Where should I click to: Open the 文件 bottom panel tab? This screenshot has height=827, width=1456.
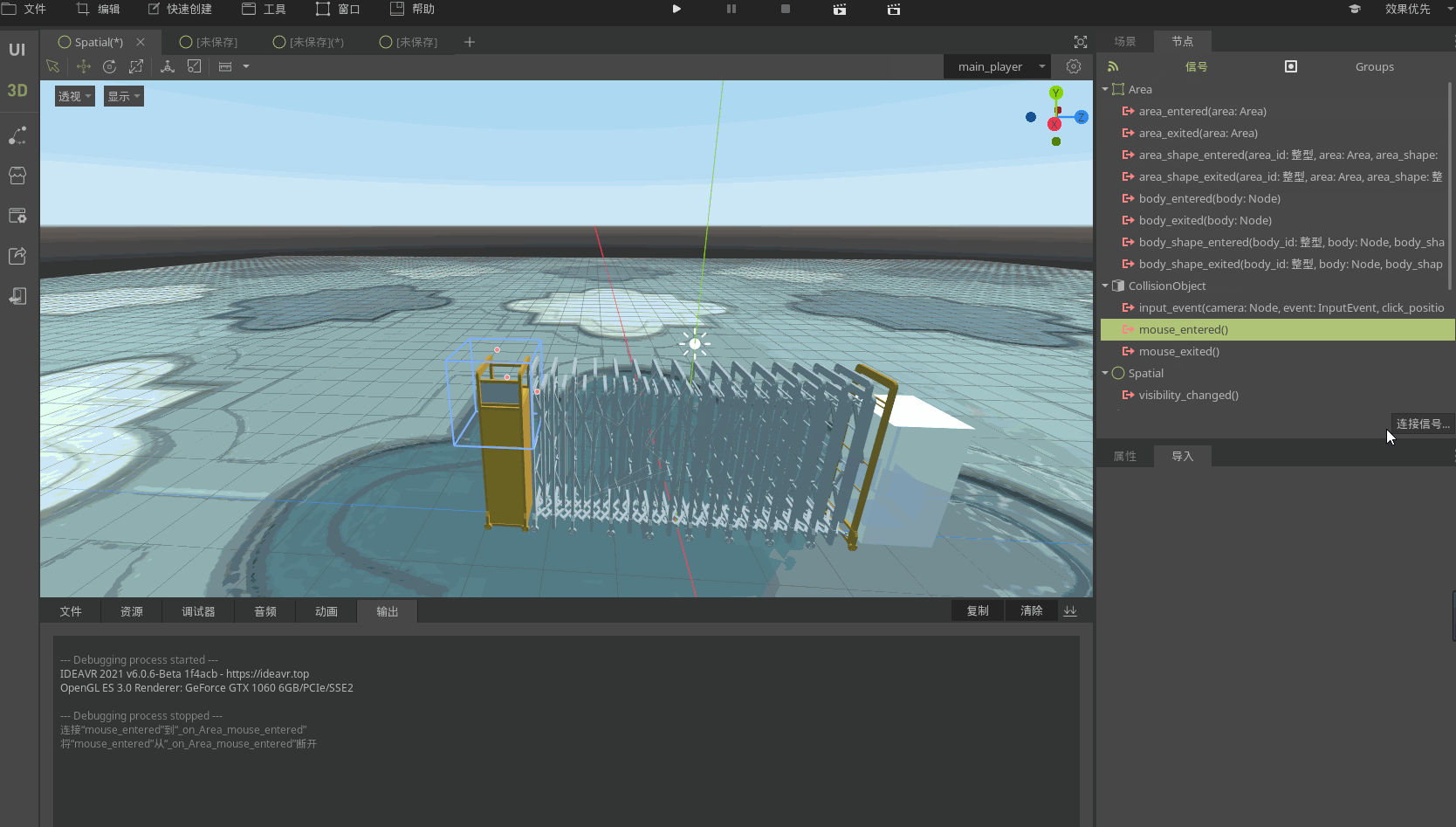(71, 611)
